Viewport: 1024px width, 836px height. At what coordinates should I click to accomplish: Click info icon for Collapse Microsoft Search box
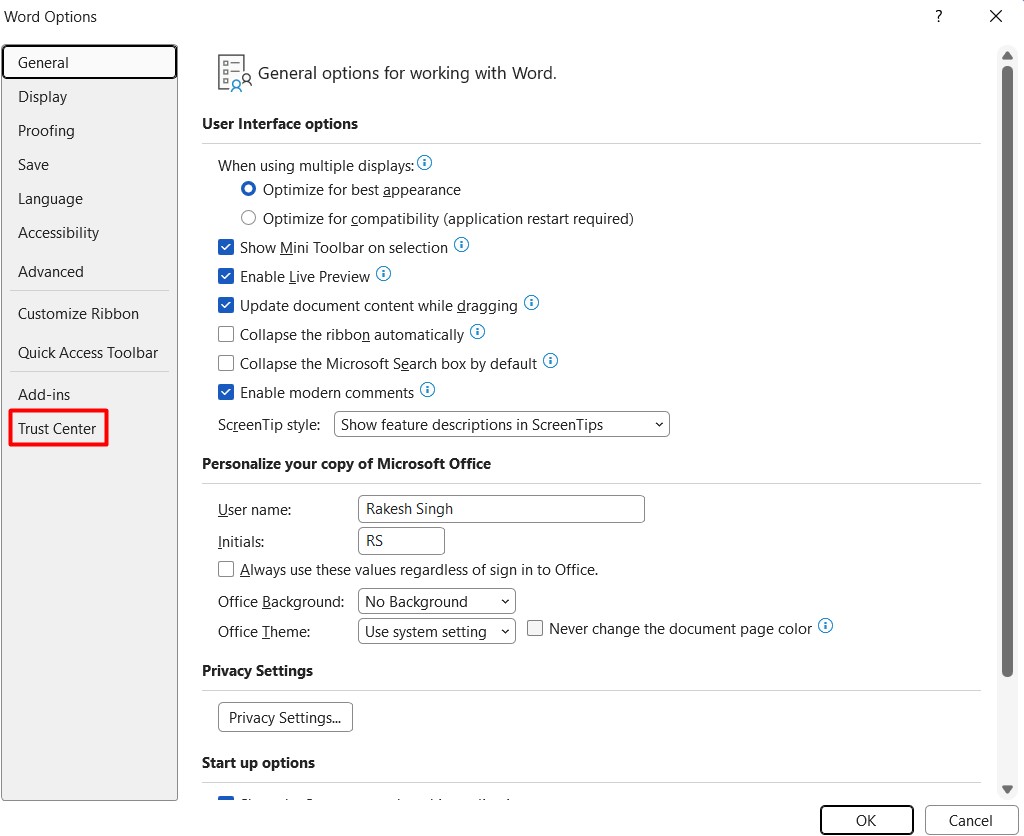tap(551, 361)
